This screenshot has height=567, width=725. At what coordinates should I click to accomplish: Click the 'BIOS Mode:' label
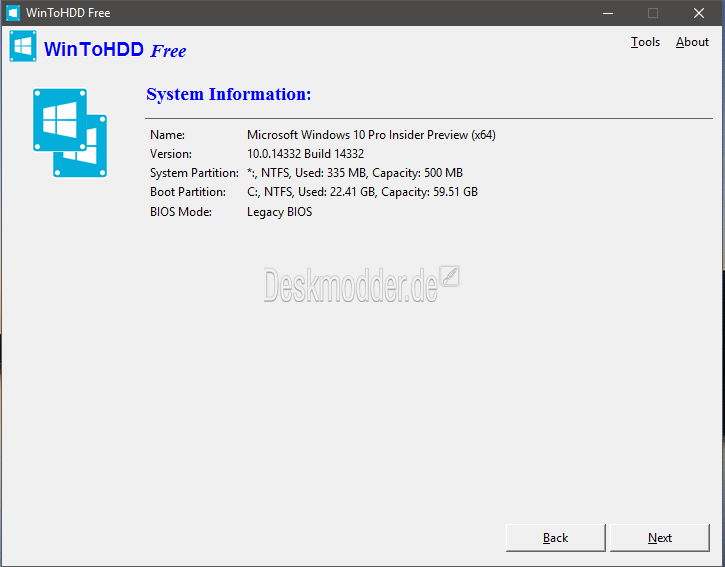click(x=181, y=212)
